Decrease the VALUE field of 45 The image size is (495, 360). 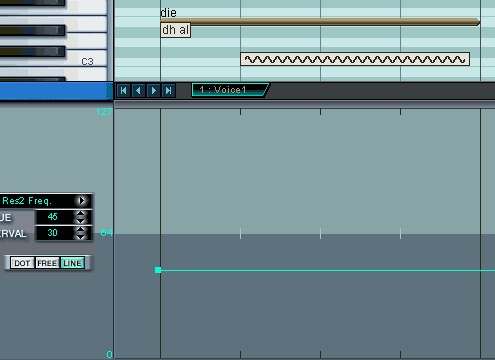81,220
